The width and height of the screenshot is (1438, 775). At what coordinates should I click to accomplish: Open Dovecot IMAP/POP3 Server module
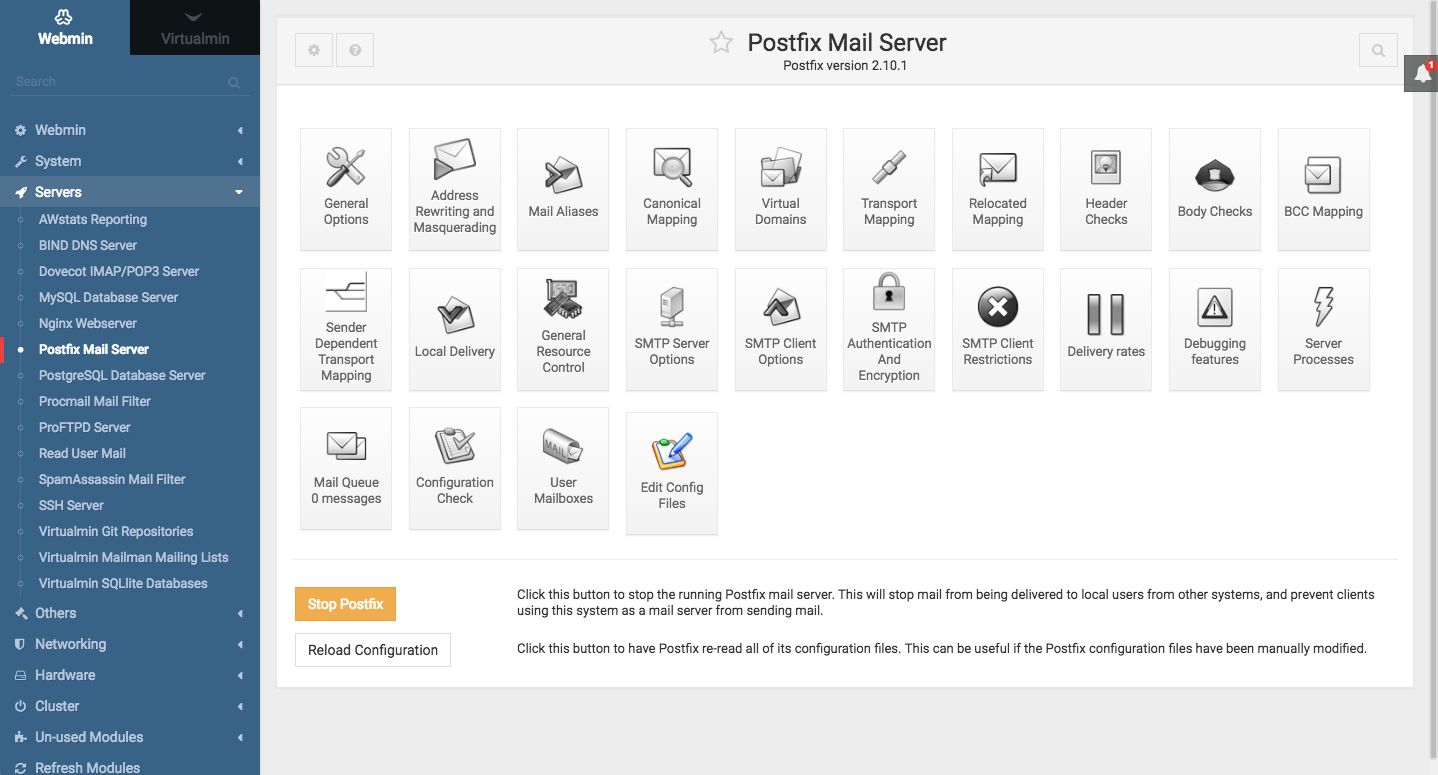click(x=119, y=271)
